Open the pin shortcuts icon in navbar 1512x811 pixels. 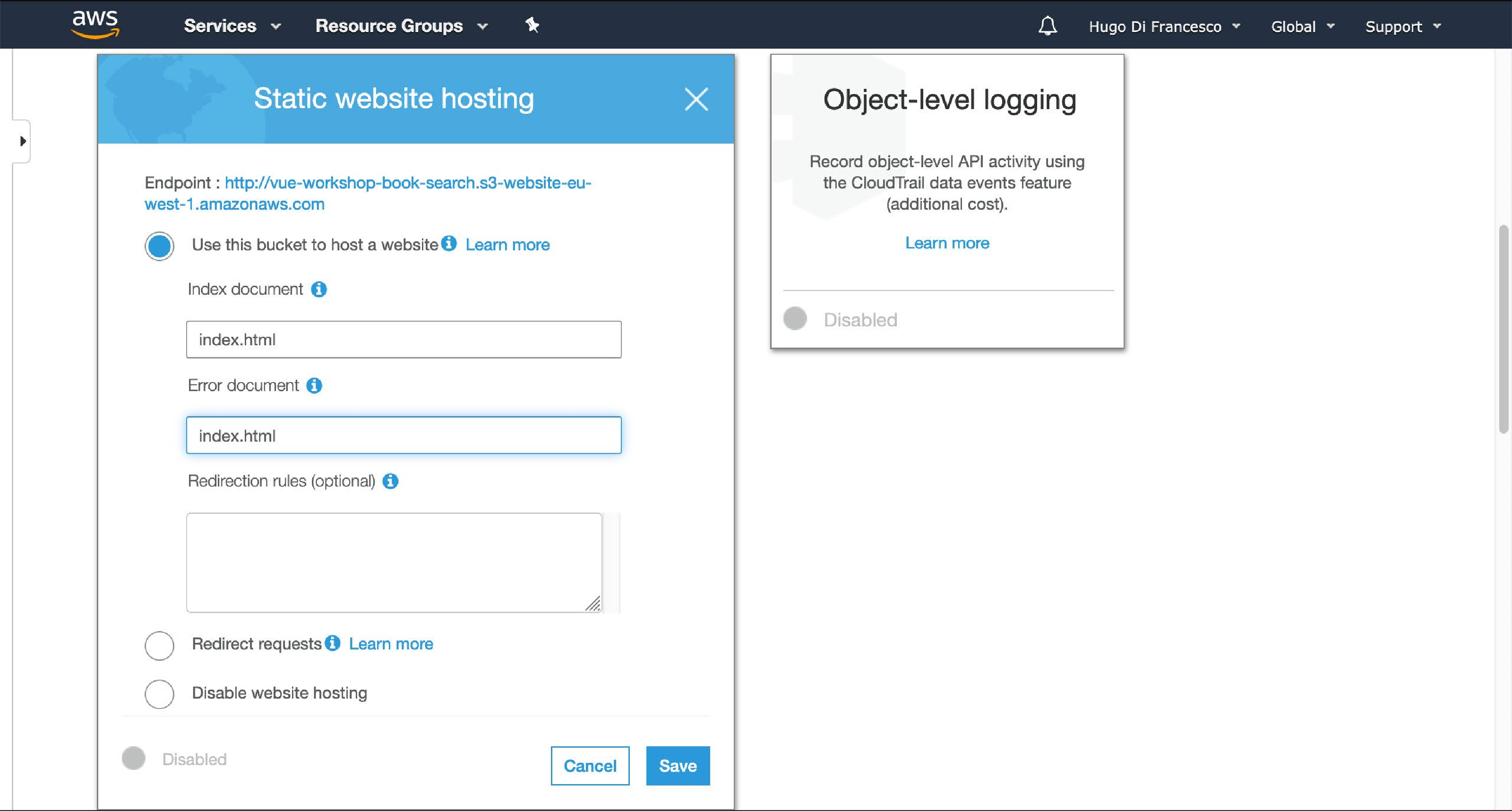[x=532, y=25]
